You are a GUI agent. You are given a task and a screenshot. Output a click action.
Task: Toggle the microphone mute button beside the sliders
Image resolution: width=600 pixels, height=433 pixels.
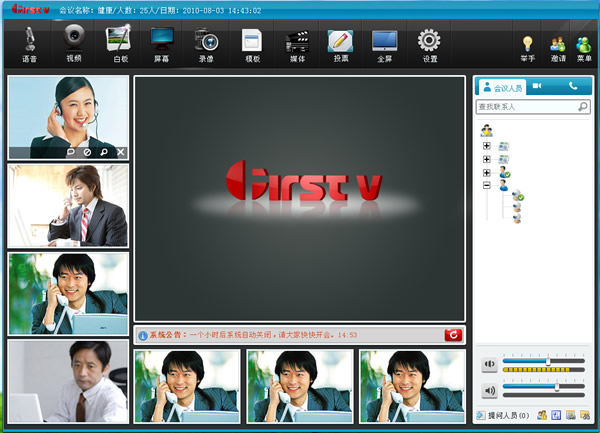pyautogui.click(x=489, y=364)
